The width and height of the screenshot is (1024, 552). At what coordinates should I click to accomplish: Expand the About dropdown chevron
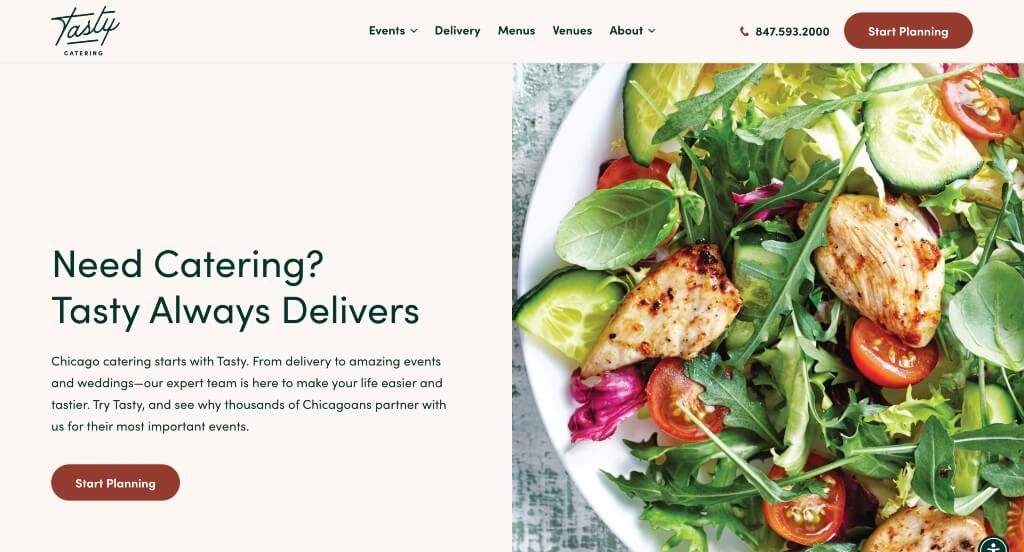[652, 31]
